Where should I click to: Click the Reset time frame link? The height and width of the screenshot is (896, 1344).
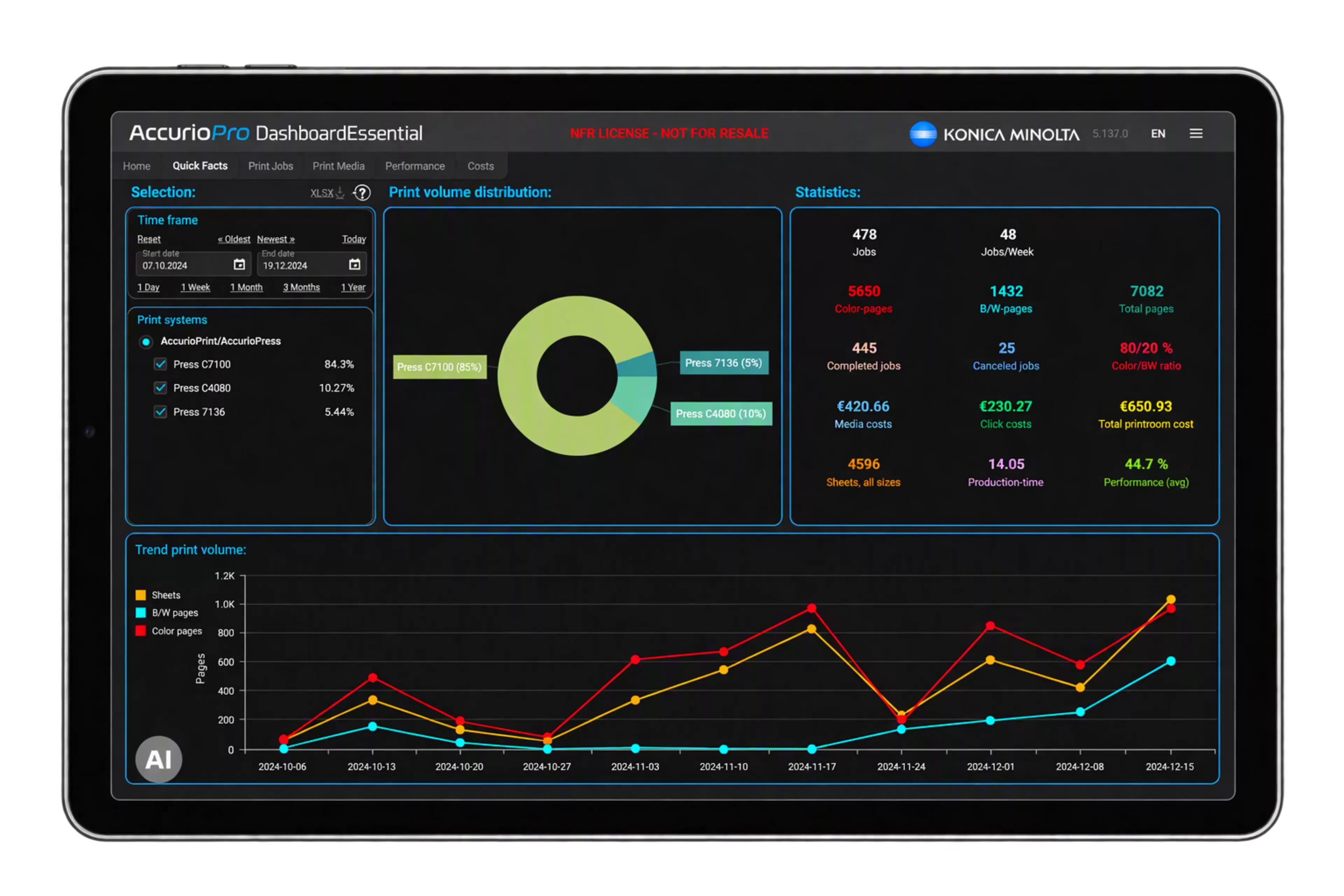(148, 239)
